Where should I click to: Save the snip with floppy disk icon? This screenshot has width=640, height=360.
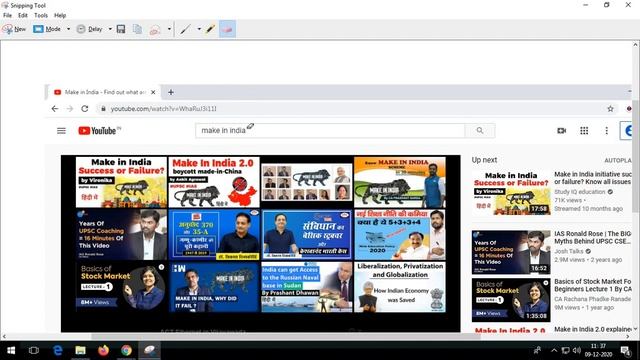pyautogui.click(x=121, y=29)
